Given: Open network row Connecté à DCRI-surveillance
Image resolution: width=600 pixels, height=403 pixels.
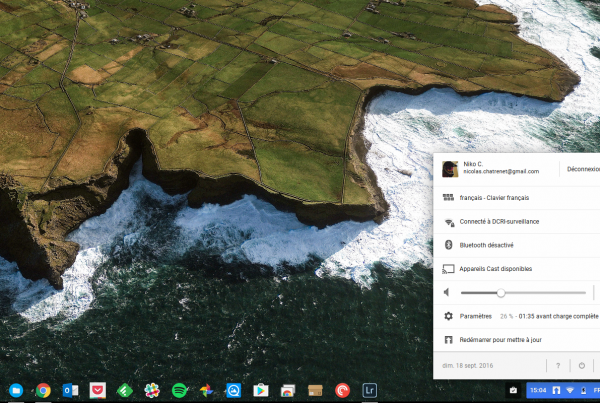Looking at the screenshot, I should click(x=517, y=222).
